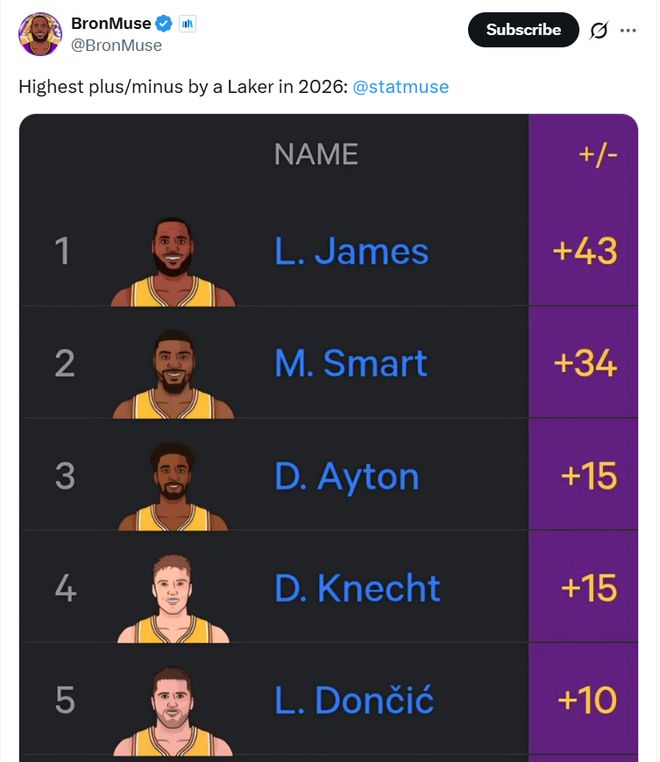Click the affiliate badge next to BronMuse
The height and width of the screenshot is (762, 660).
(x=187, y=23)
